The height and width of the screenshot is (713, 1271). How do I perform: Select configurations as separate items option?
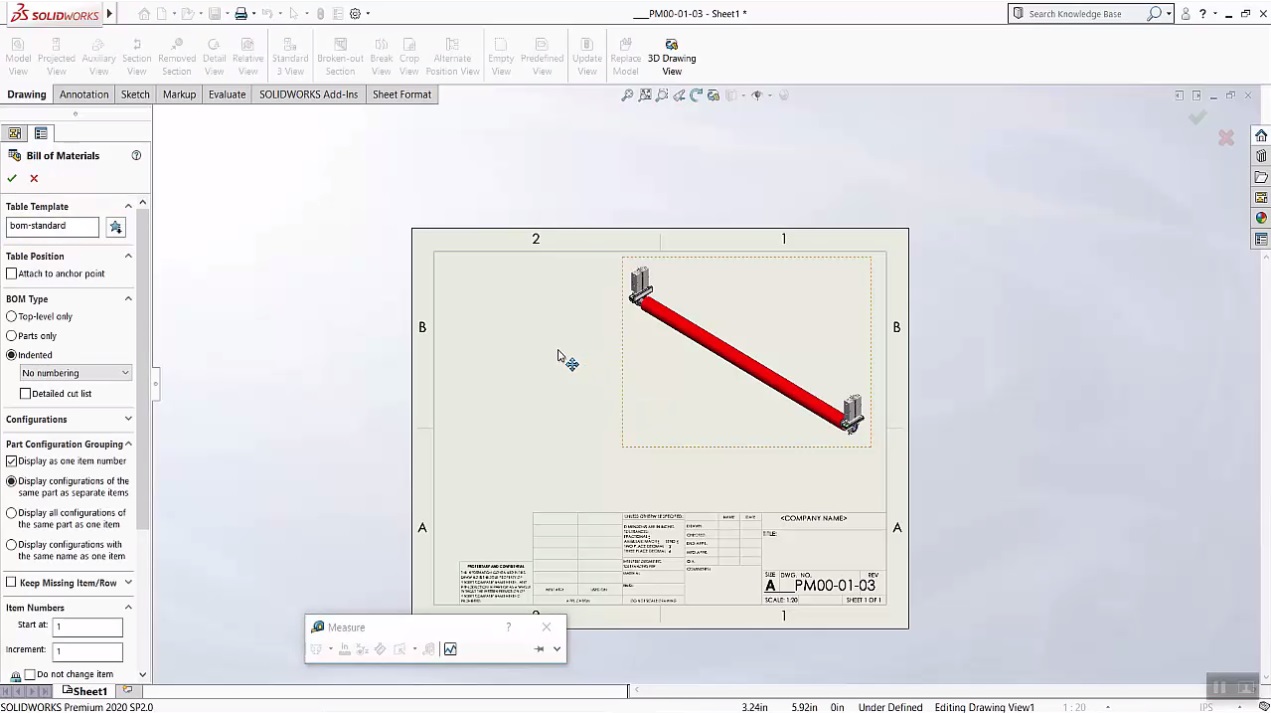tap(12, 481)
